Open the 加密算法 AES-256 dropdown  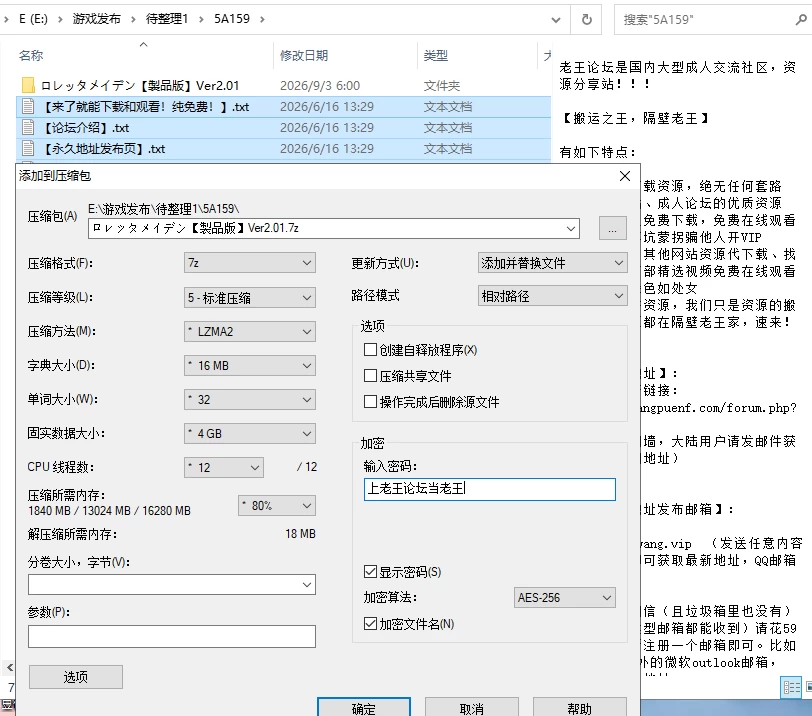pyautogui.click(x=564, y=597)
